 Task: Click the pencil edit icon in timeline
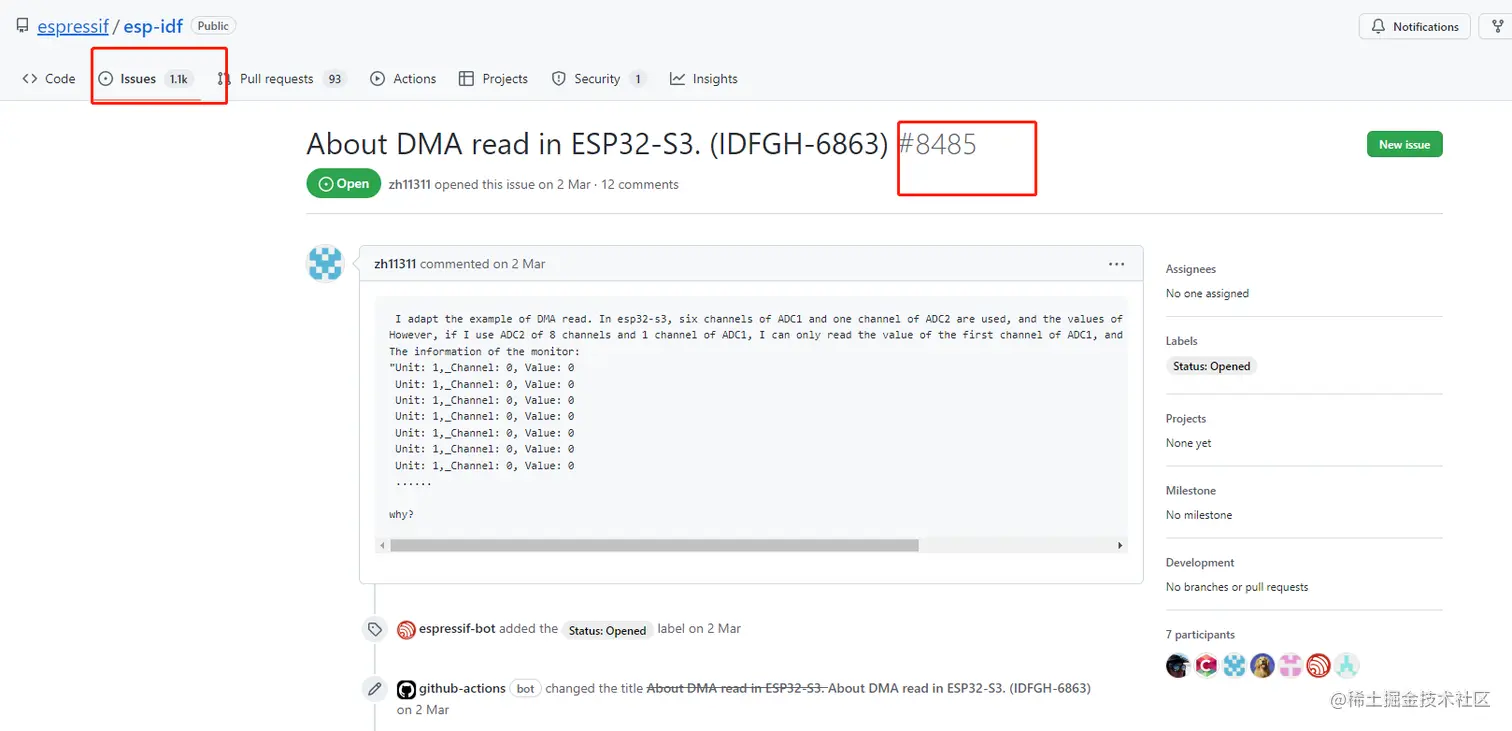[x=375, y=689]
